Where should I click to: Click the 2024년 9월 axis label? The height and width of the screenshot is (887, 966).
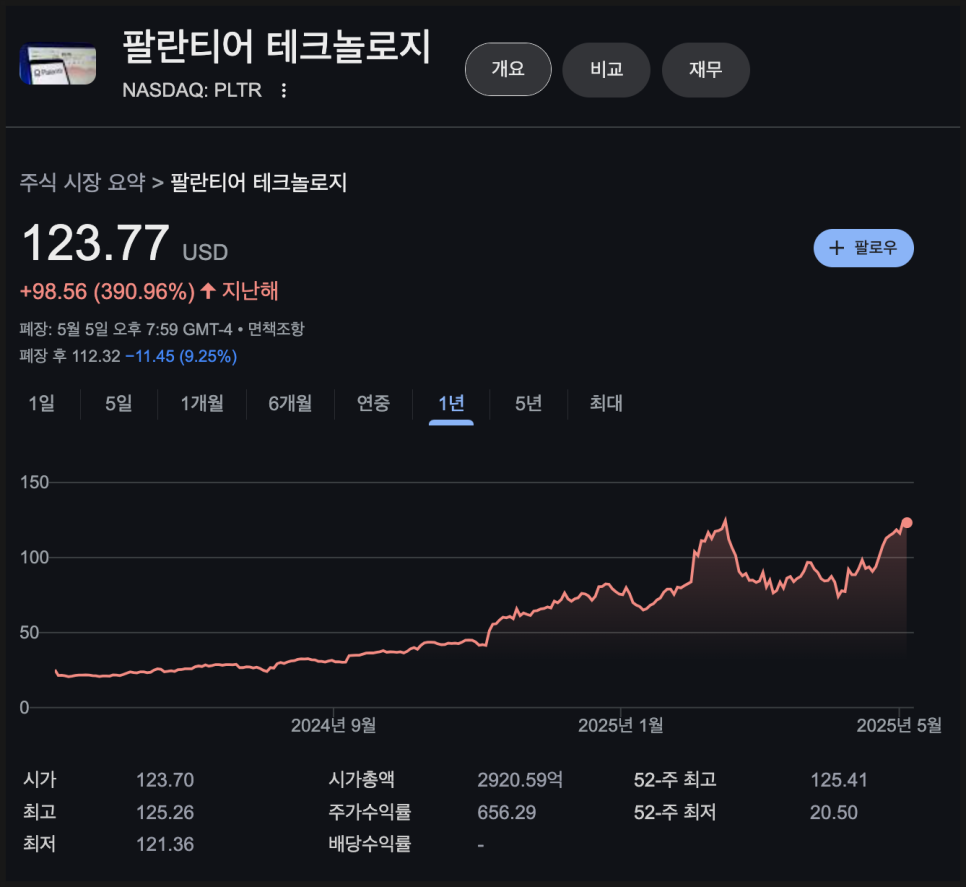coord(333,726)
